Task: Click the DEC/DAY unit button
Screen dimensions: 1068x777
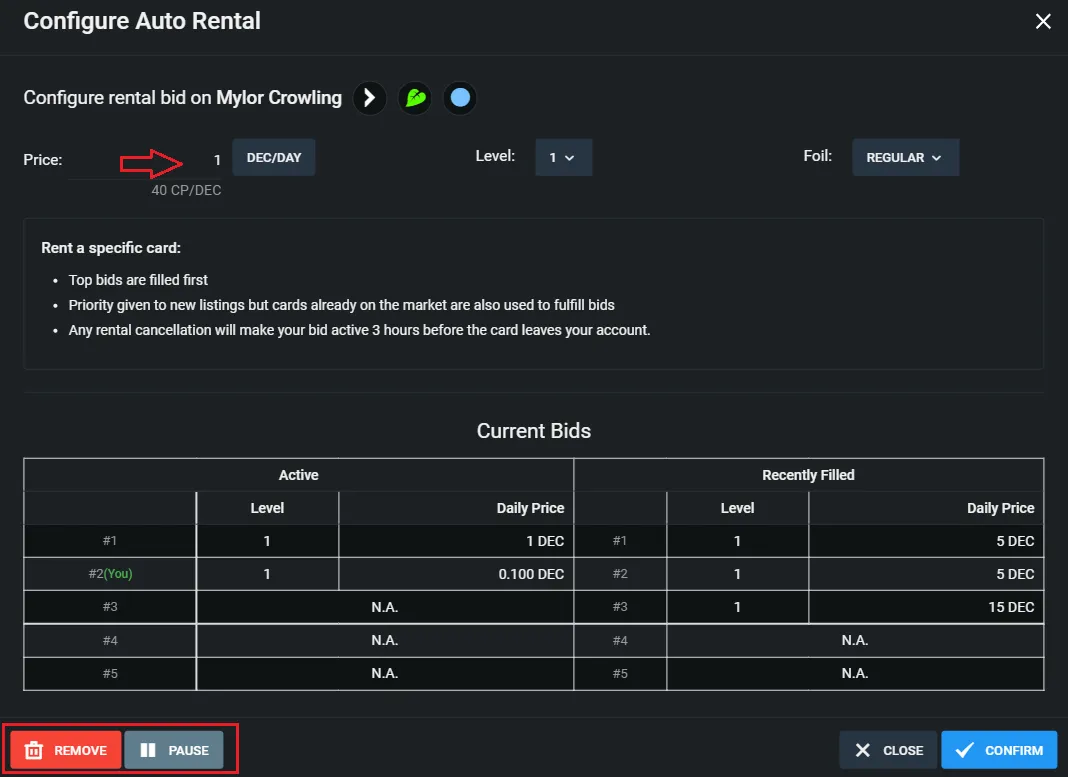Action: pyautogui.click(x=274, y=157)
